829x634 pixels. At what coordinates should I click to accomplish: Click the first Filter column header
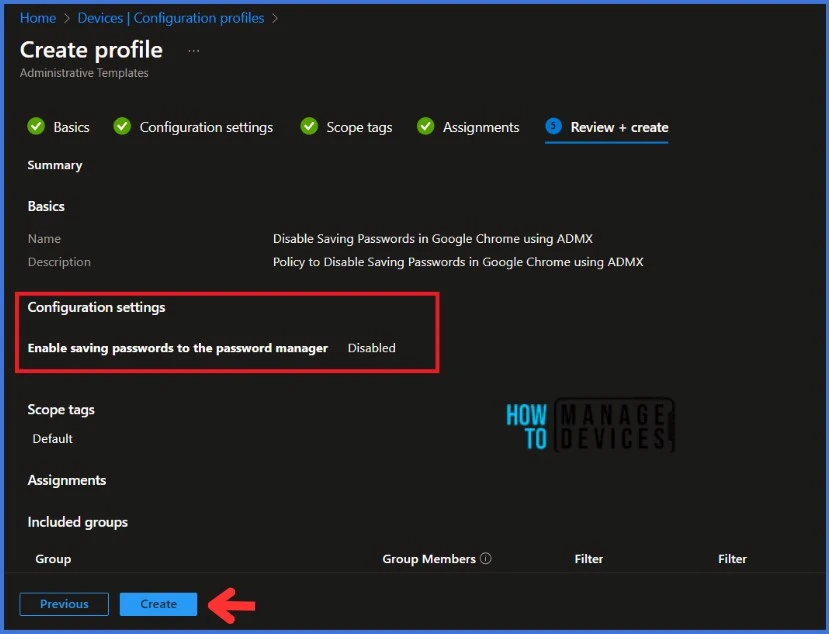(x=588, y=559)
